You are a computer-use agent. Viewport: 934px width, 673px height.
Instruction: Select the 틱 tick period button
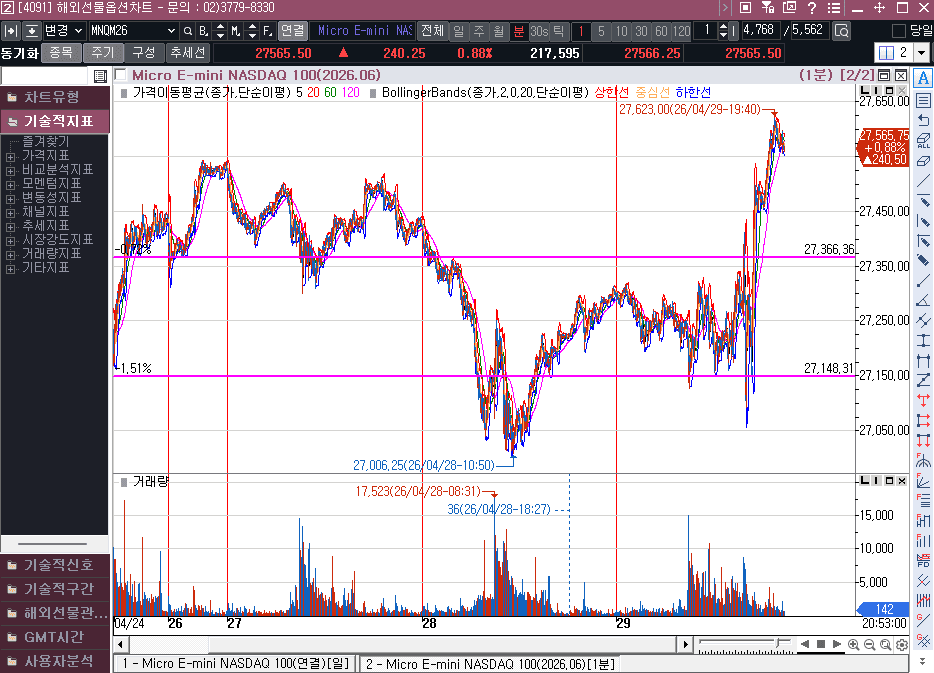(558, 31)
